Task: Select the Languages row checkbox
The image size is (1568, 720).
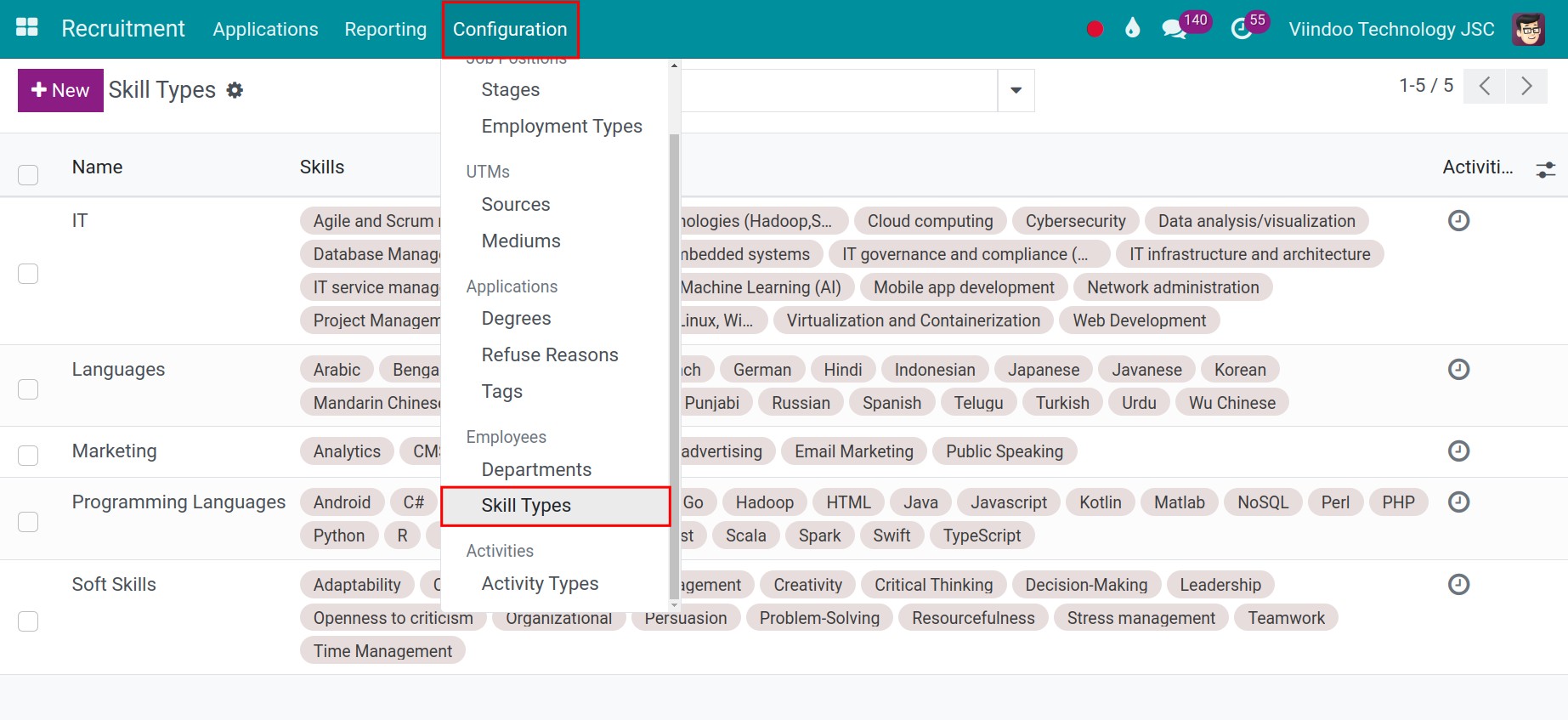Action: (x=28, y=389)
